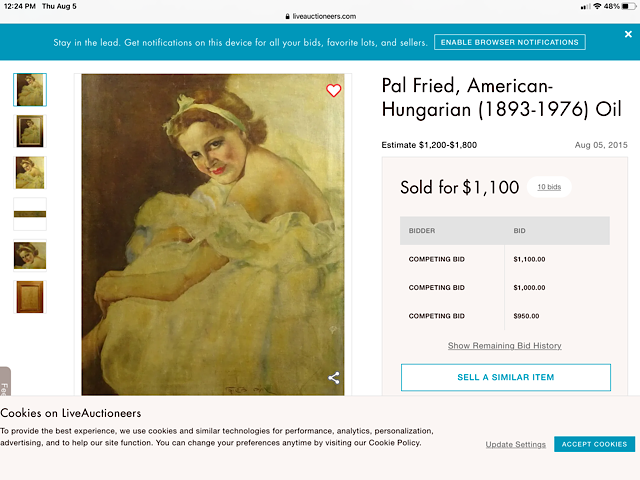Show the sixth thumbnail of painting back

tap(29, 296)
